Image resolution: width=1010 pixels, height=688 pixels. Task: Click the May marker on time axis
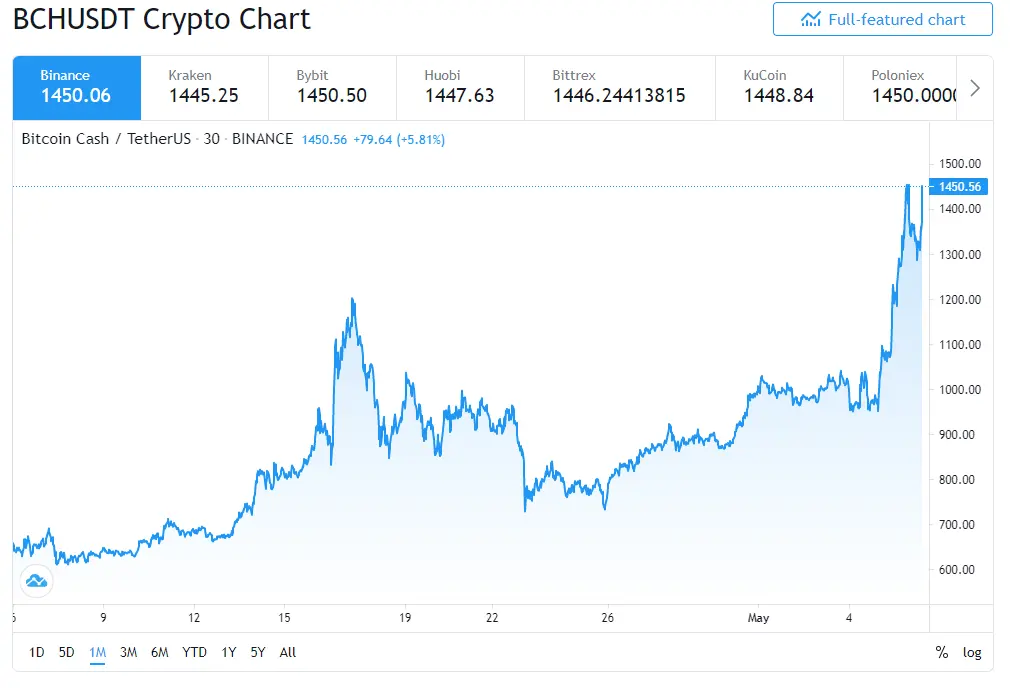(x=758, y=618)
